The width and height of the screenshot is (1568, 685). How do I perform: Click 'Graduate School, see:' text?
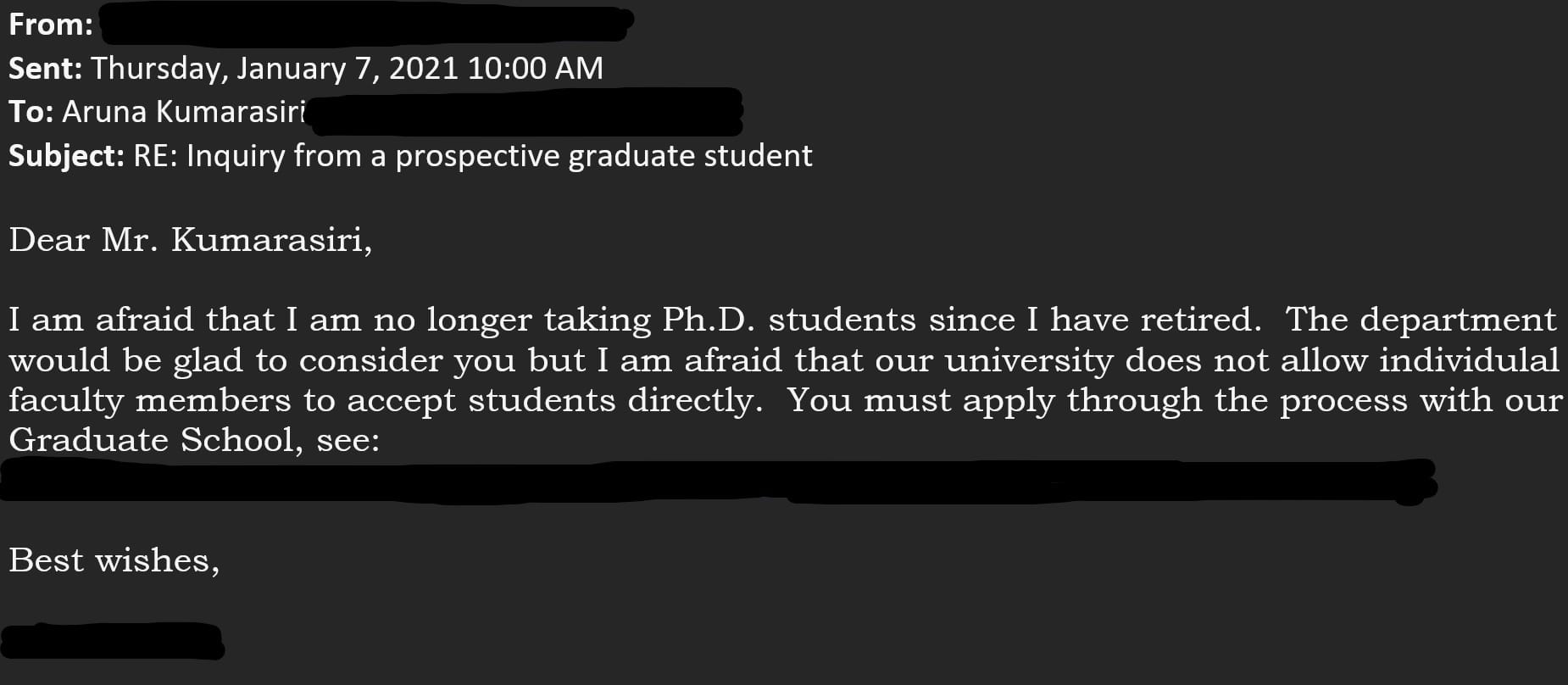[x=194, y=441]
